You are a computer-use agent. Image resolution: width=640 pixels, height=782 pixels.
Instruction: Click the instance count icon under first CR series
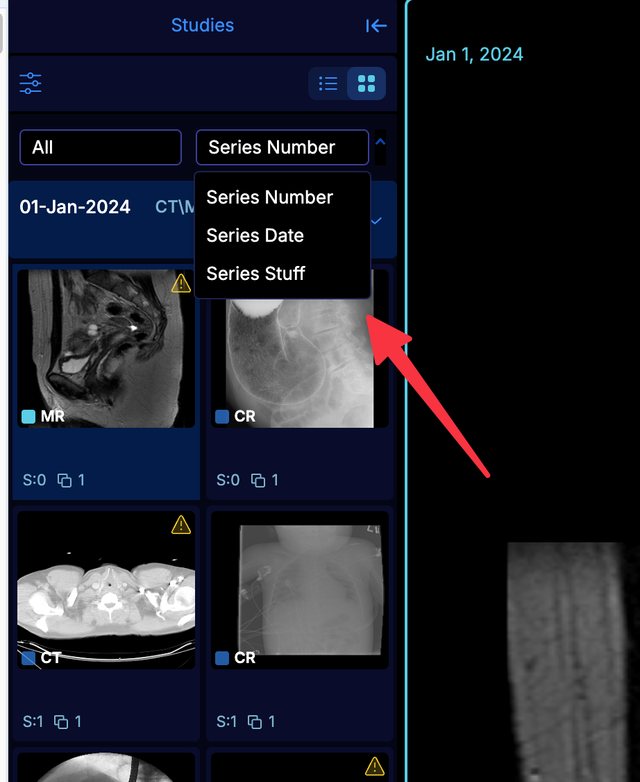coord(258,480)
